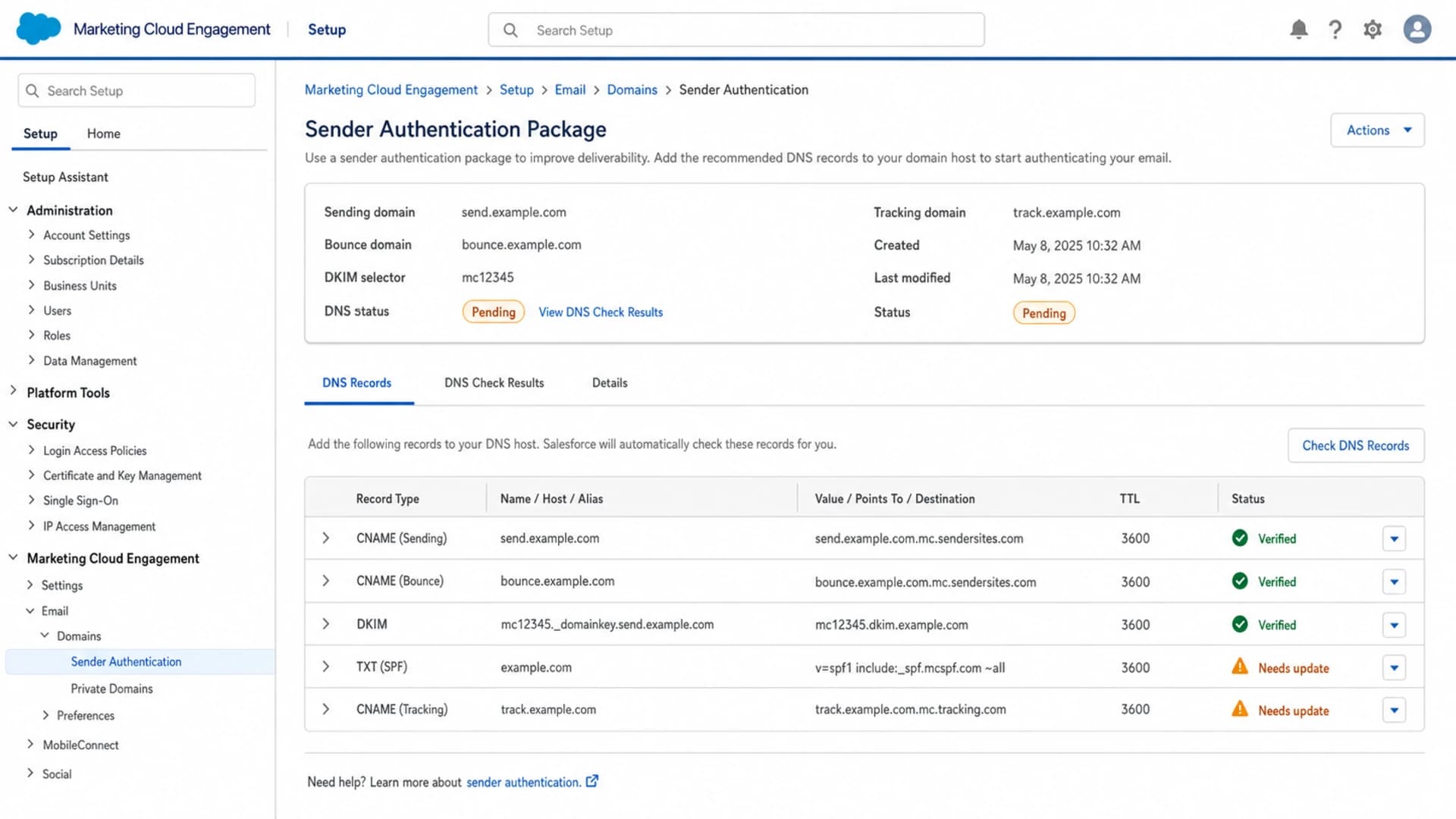This screenshot has height=819, width=1456.
Task: Open the notifications bell
Action: tap(1298, 30)
